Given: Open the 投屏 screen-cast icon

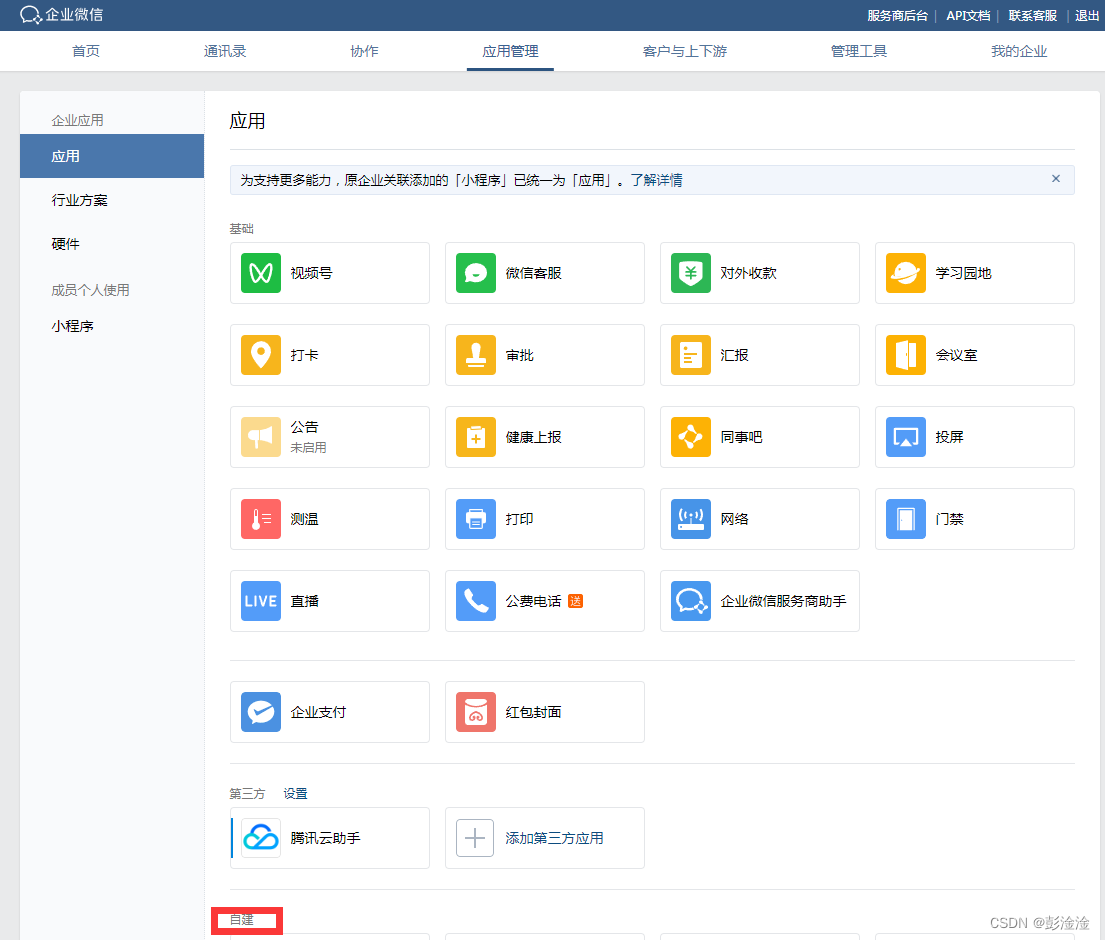Looking at the screenshot, I should click(x=906, y=437).
